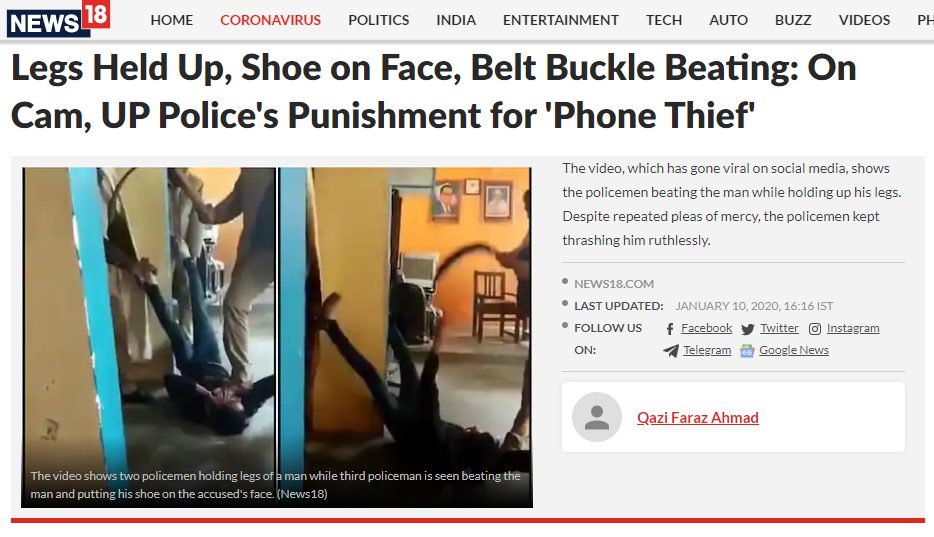Open the Home menu item

click(172, 20)
